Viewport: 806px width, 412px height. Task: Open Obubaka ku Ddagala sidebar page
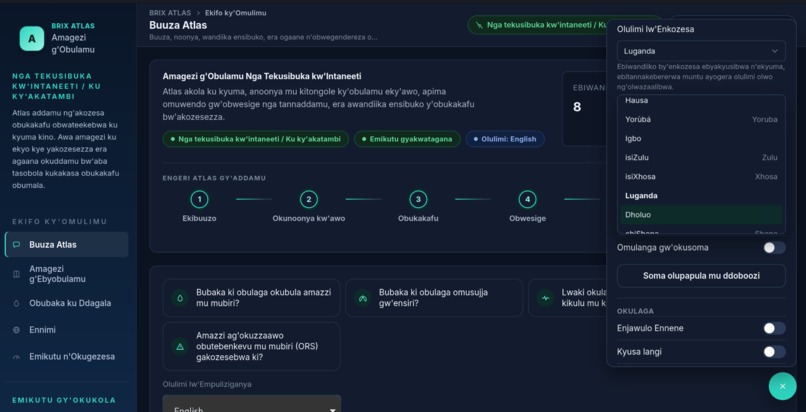(x=67, y=303)
